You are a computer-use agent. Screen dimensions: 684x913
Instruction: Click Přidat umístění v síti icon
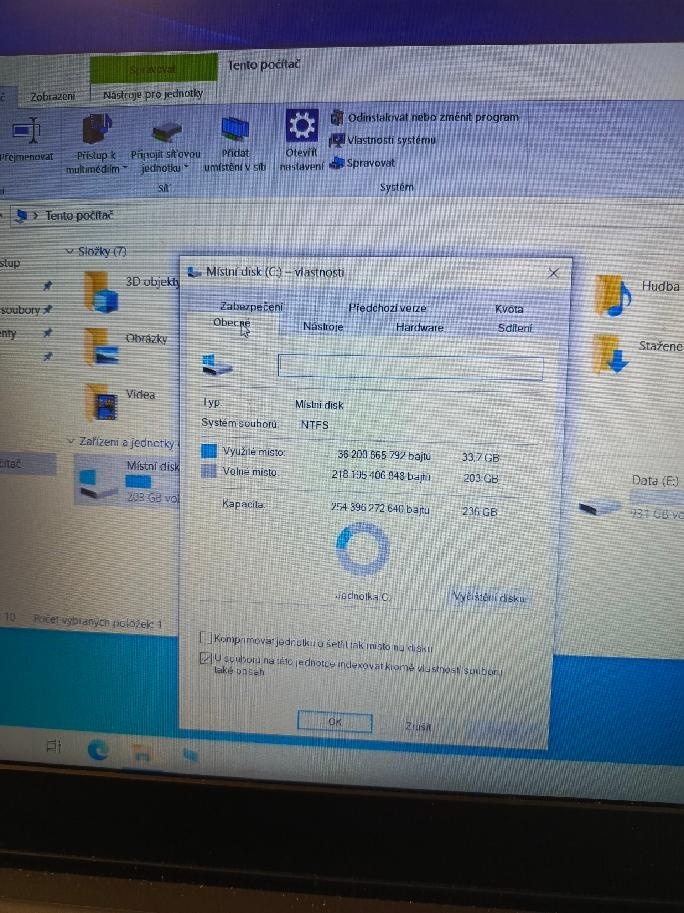tap(235, 130)
